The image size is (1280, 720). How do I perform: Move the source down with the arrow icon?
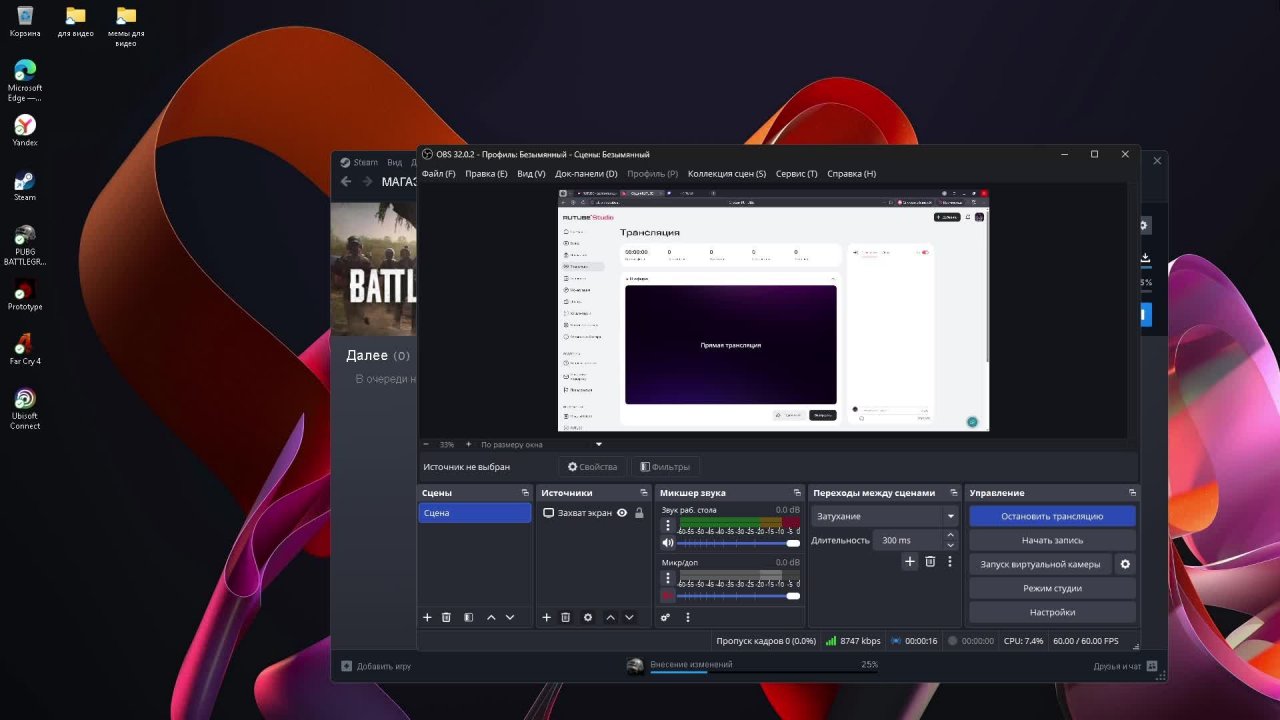pos(629,618)
